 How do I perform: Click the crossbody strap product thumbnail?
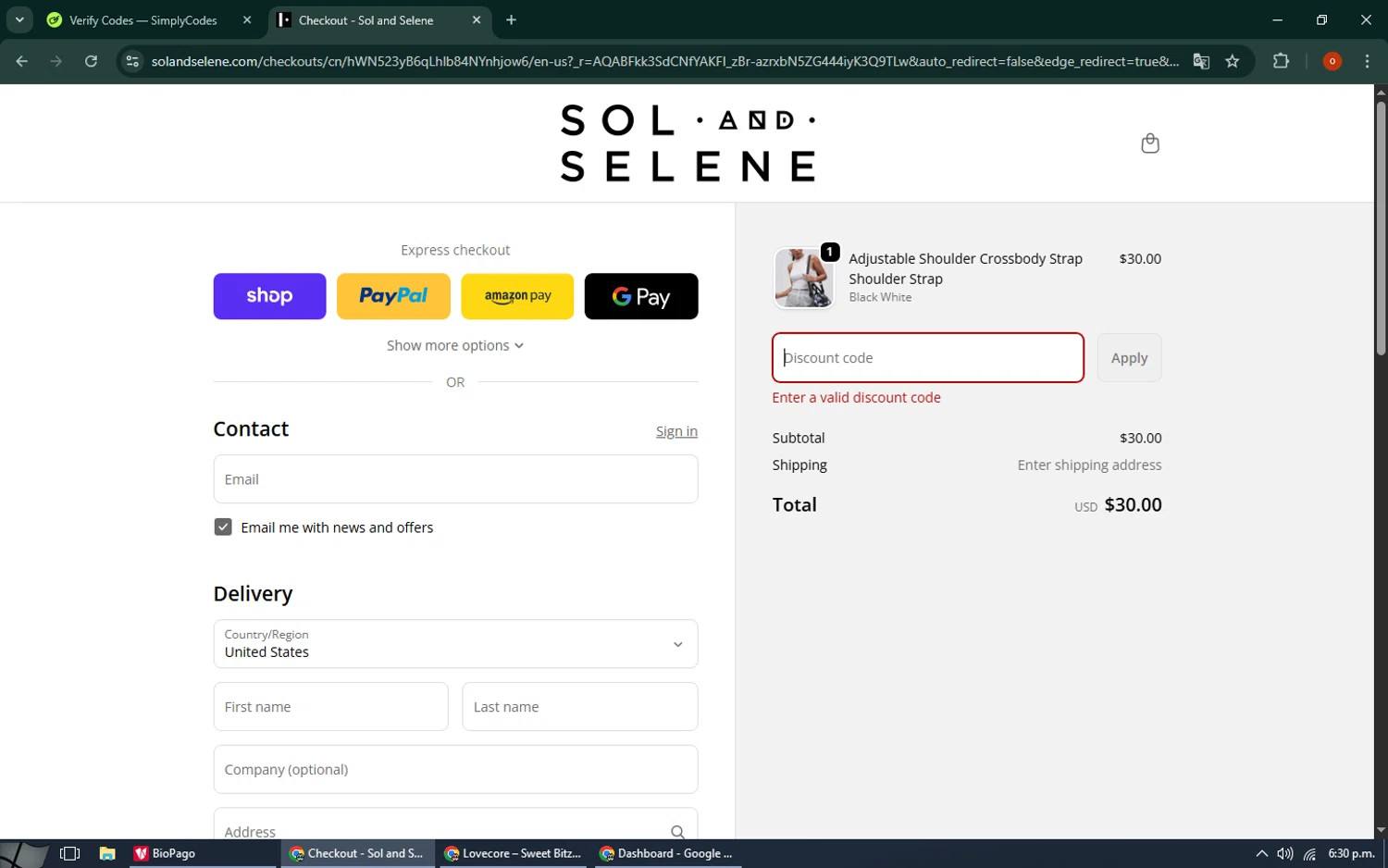tap(803, 278)
